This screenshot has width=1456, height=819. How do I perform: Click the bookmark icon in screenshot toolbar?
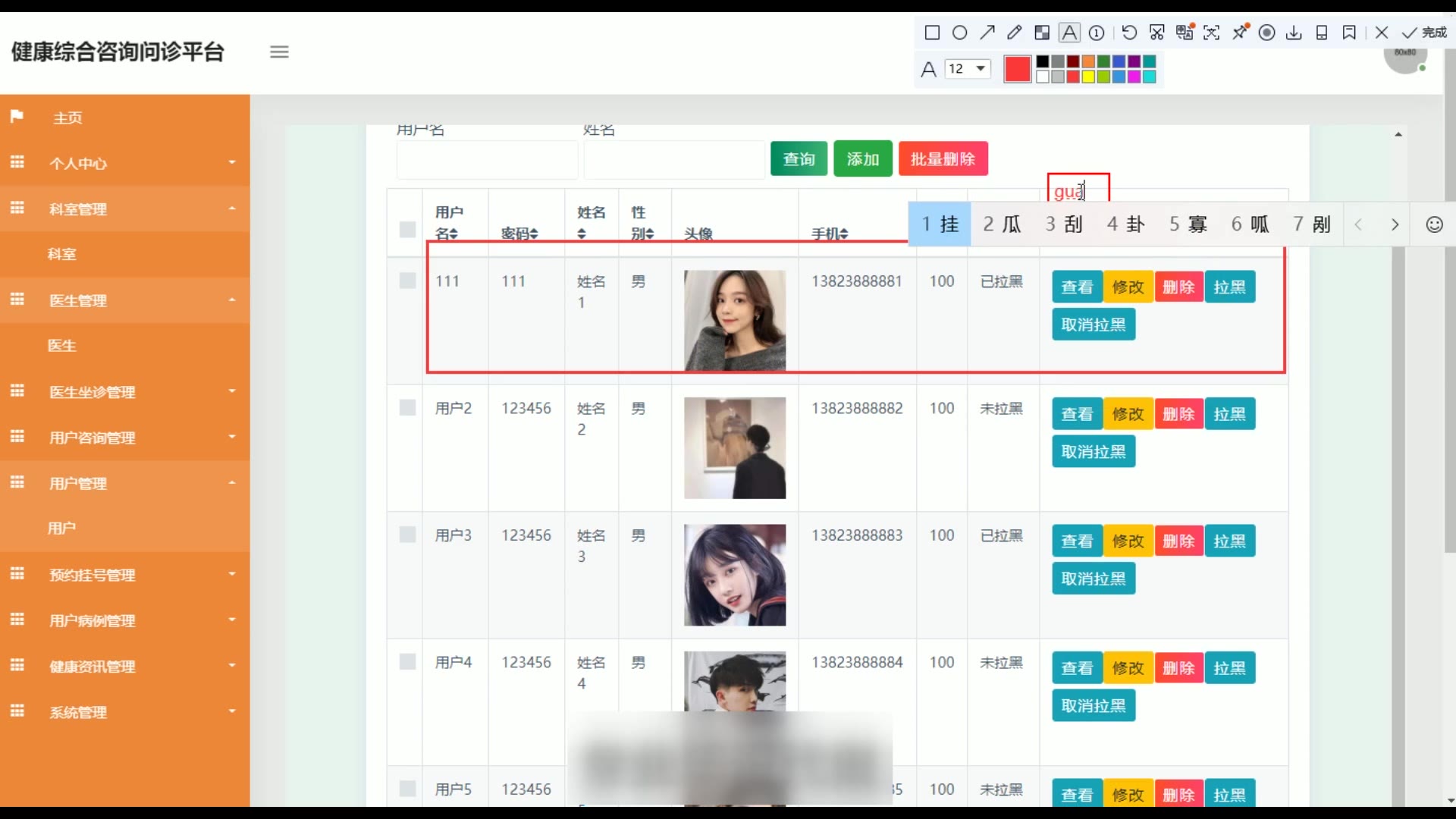(1349, 33)
